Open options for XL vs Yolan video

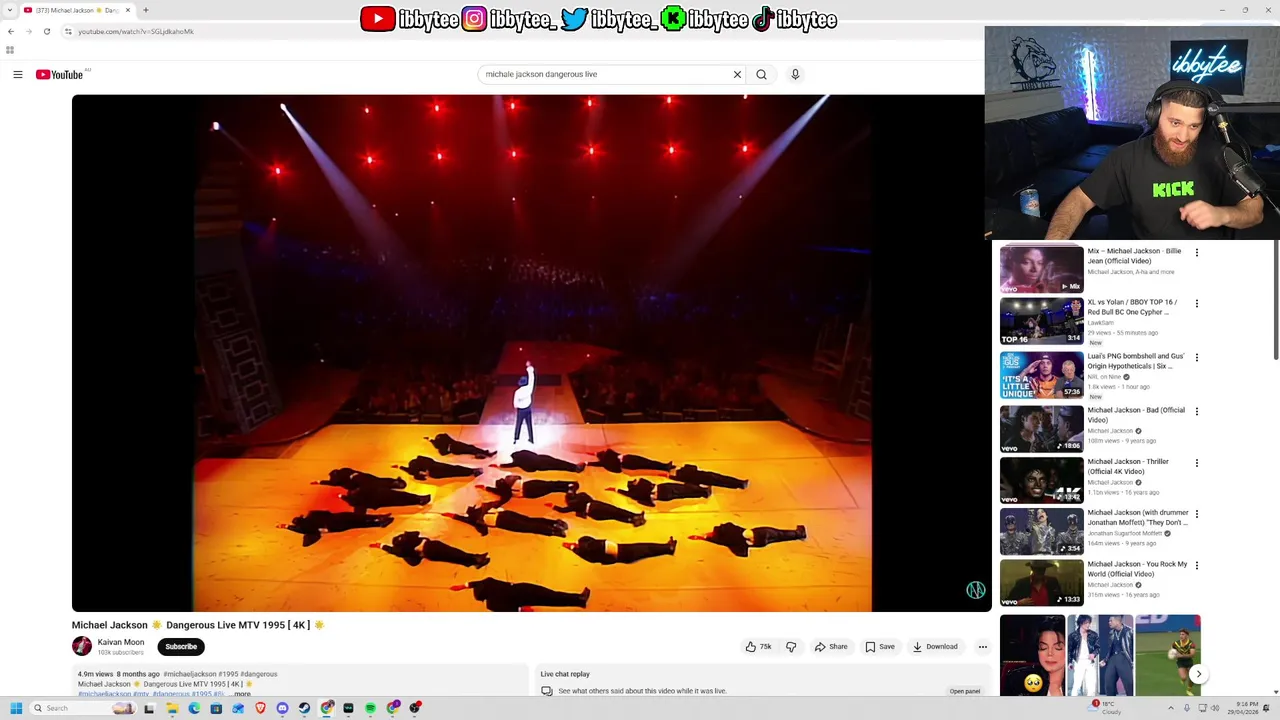coord(1197,303)
